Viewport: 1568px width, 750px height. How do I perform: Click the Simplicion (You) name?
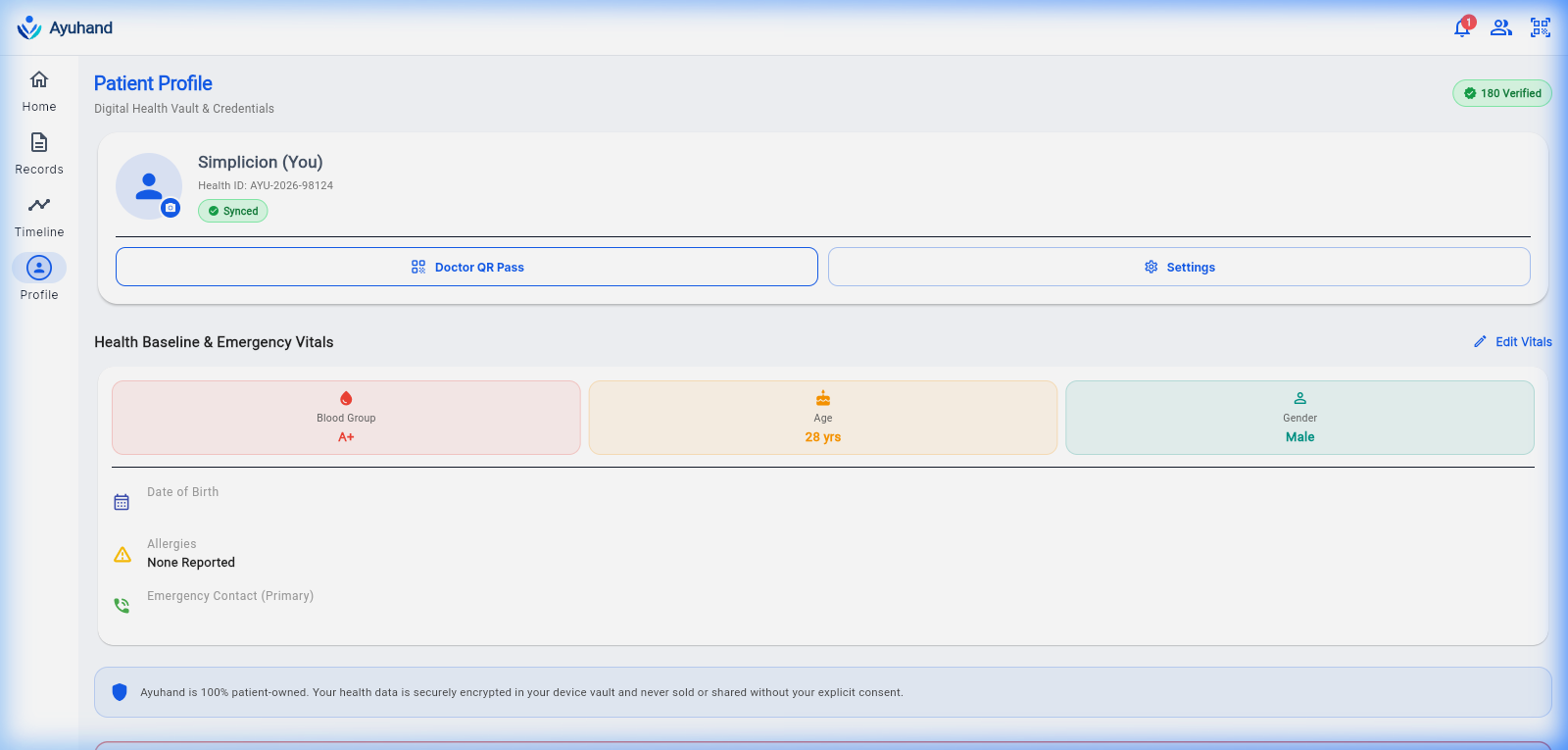click(x=261, y=162)
